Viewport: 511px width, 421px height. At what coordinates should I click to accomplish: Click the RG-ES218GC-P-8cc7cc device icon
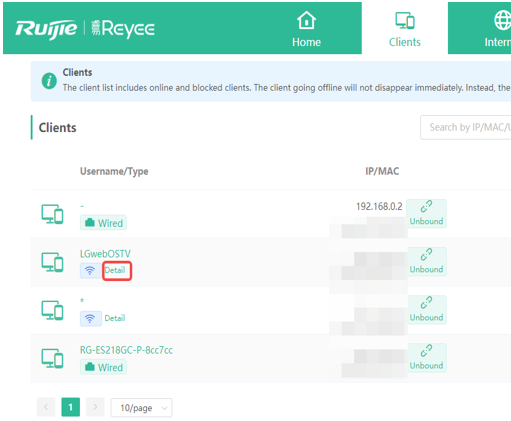click(52, 358)
